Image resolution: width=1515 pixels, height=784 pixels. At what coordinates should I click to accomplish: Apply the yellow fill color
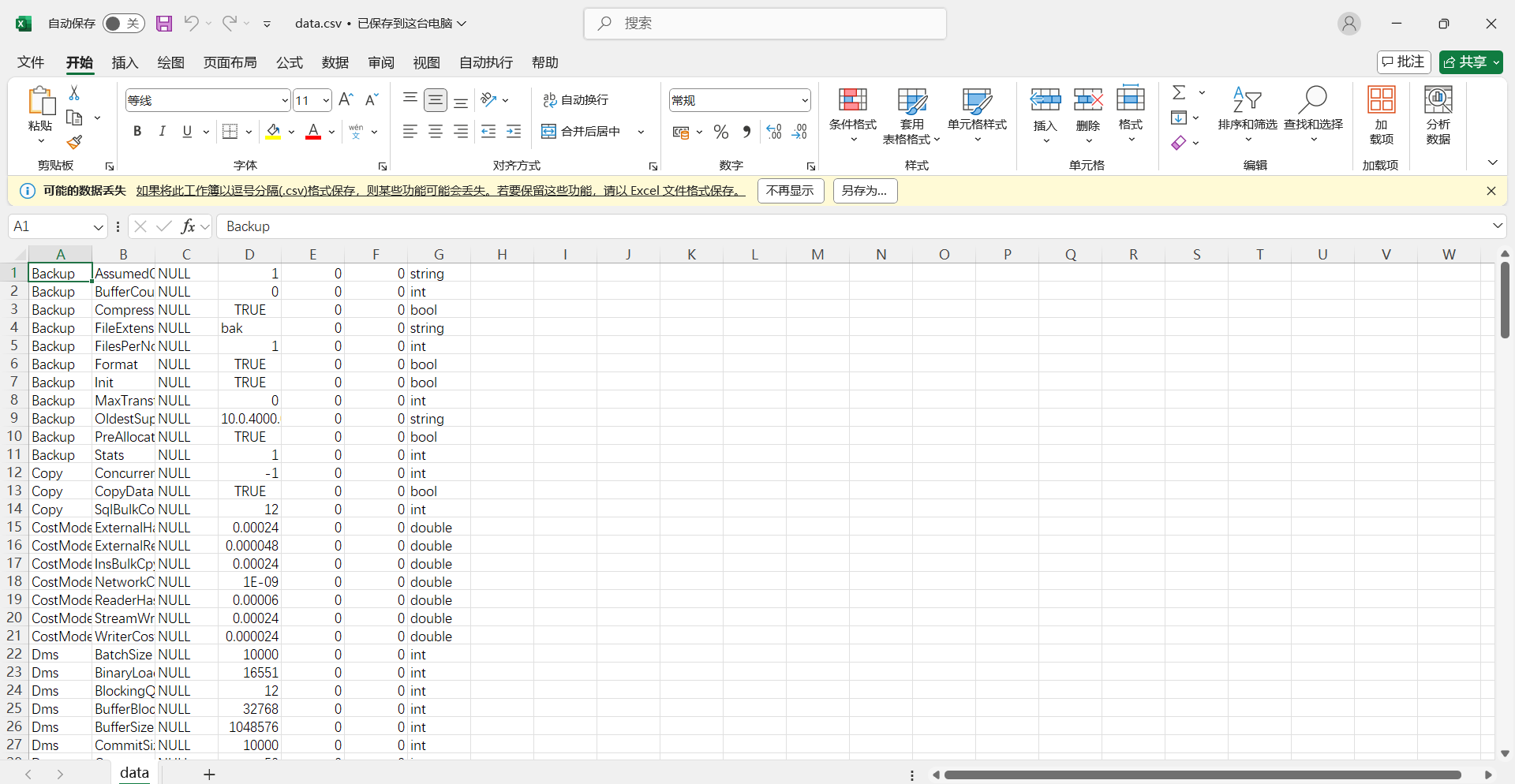tap(273, 132)
